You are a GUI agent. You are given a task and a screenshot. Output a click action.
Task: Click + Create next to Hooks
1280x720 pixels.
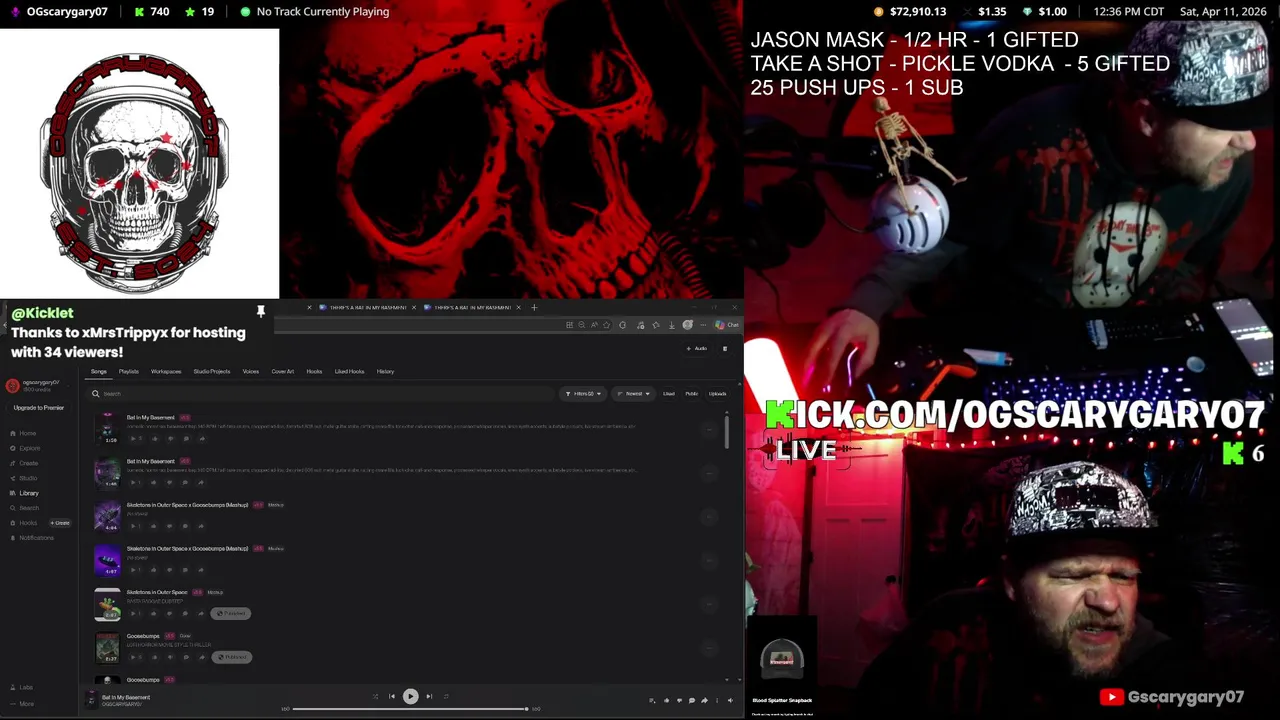[x=61, y=523]
